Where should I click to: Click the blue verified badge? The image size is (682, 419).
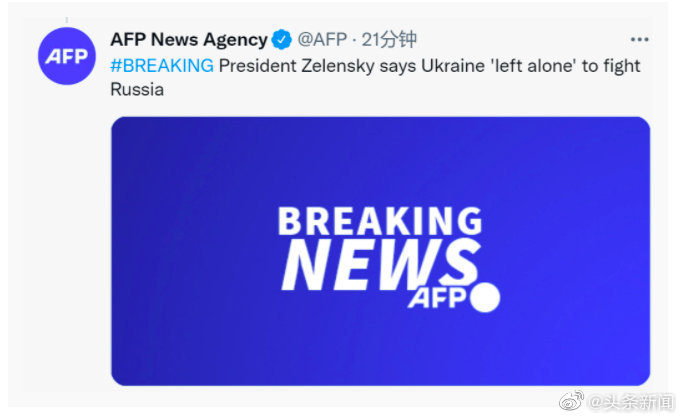coord(282,40)
